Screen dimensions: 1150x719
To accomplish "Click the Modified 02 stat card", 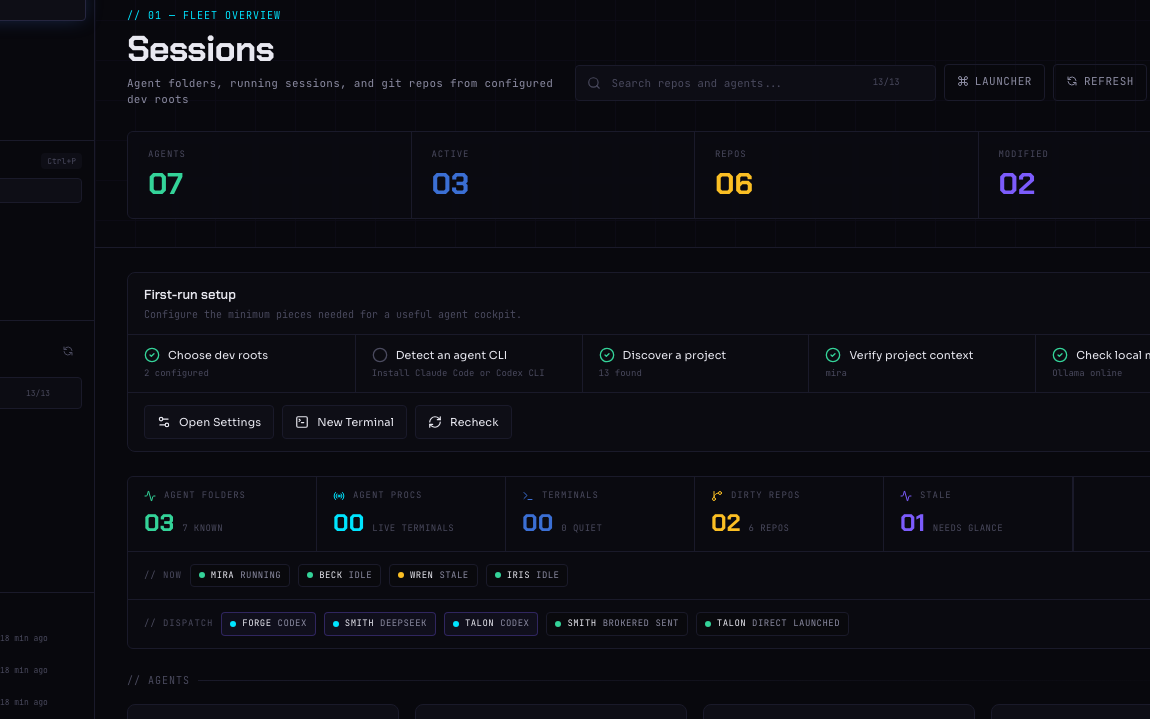I will click(x=1064, y=175).
